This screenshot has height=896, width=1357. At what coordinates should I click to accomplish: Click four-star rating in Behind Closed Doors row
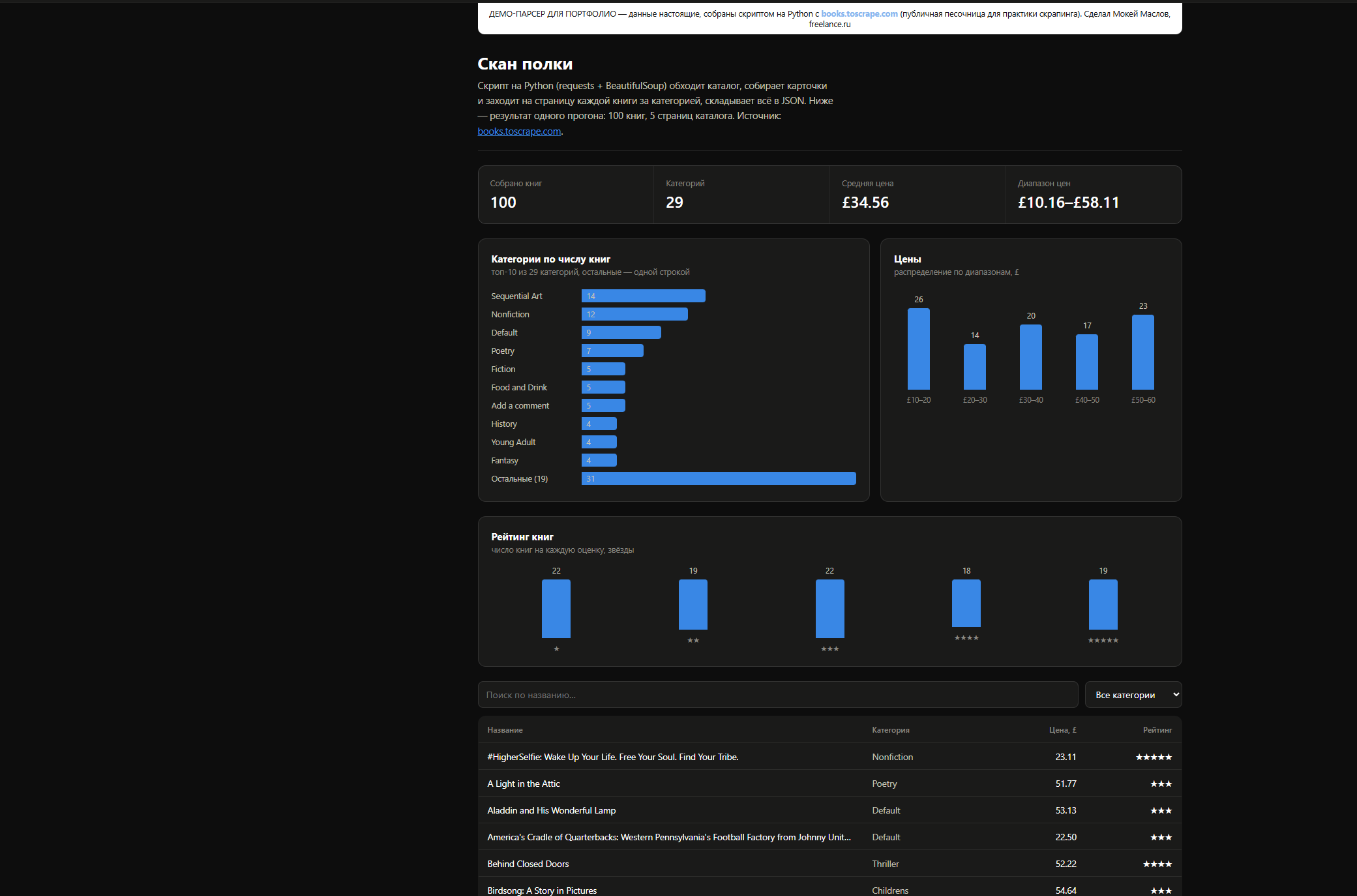pos(1157,864)
